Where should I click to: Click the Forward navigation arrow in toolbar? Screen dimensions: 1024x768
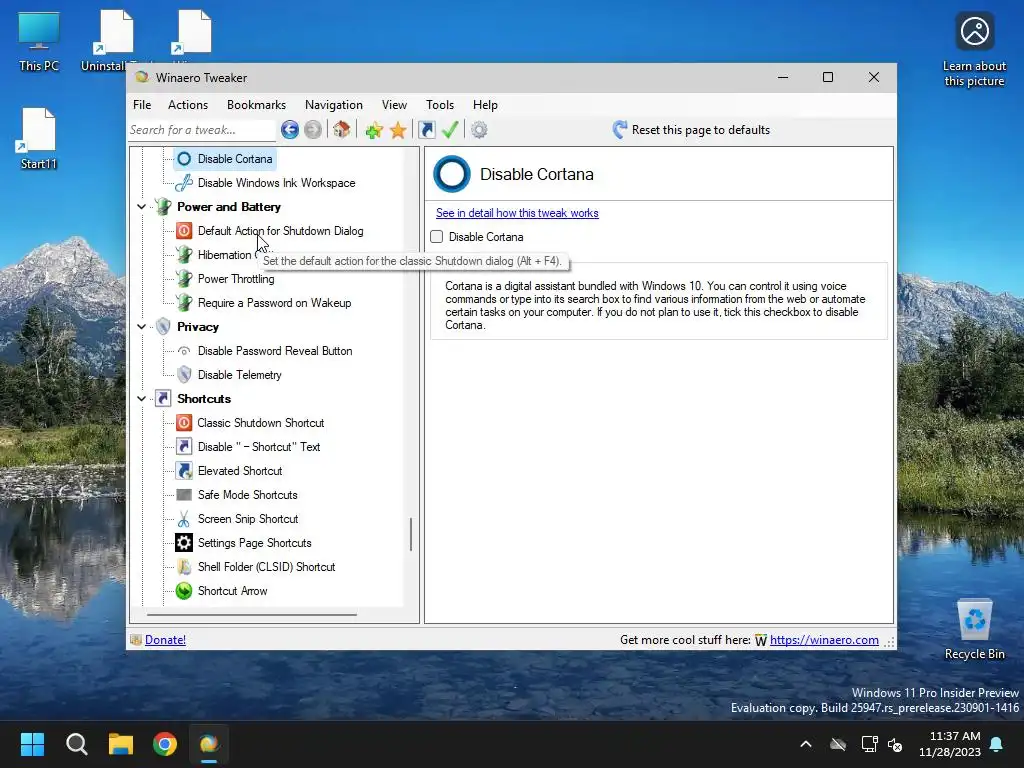coord(313,130)
